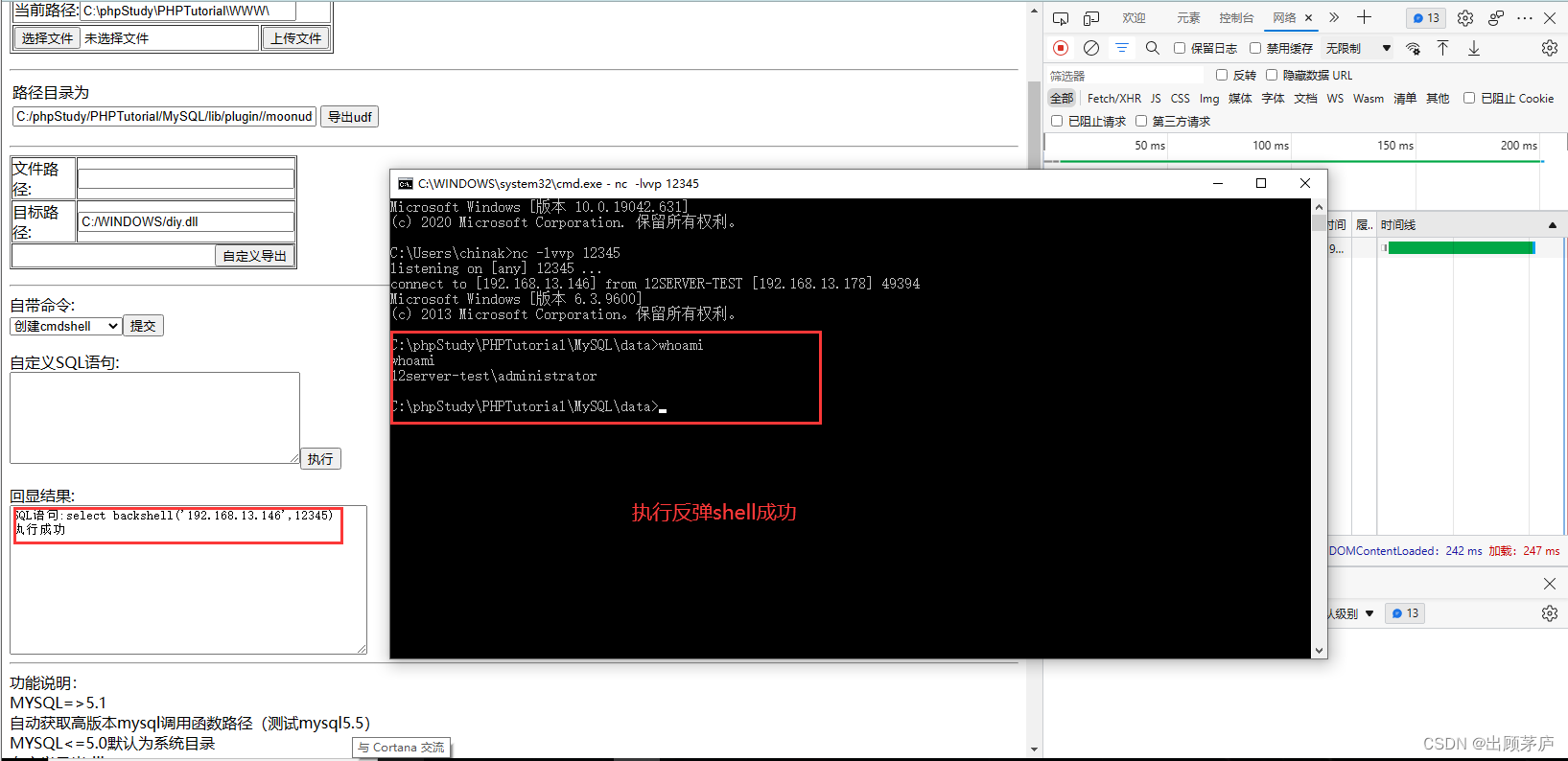
Task: Open the 创建cmdshell command dropdown
Action: [x=66, y=326]
